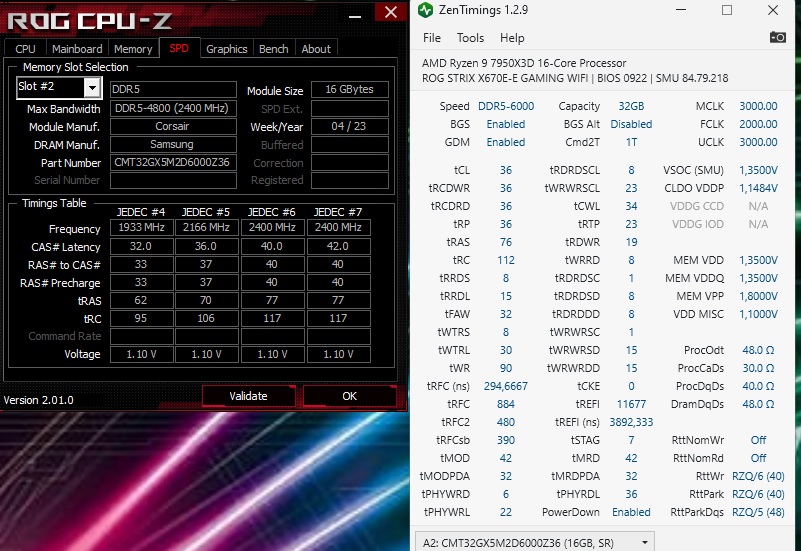Maximize the ZenTimings window
This screenshot has width=801, height=551.
click(x=727, y=10)
